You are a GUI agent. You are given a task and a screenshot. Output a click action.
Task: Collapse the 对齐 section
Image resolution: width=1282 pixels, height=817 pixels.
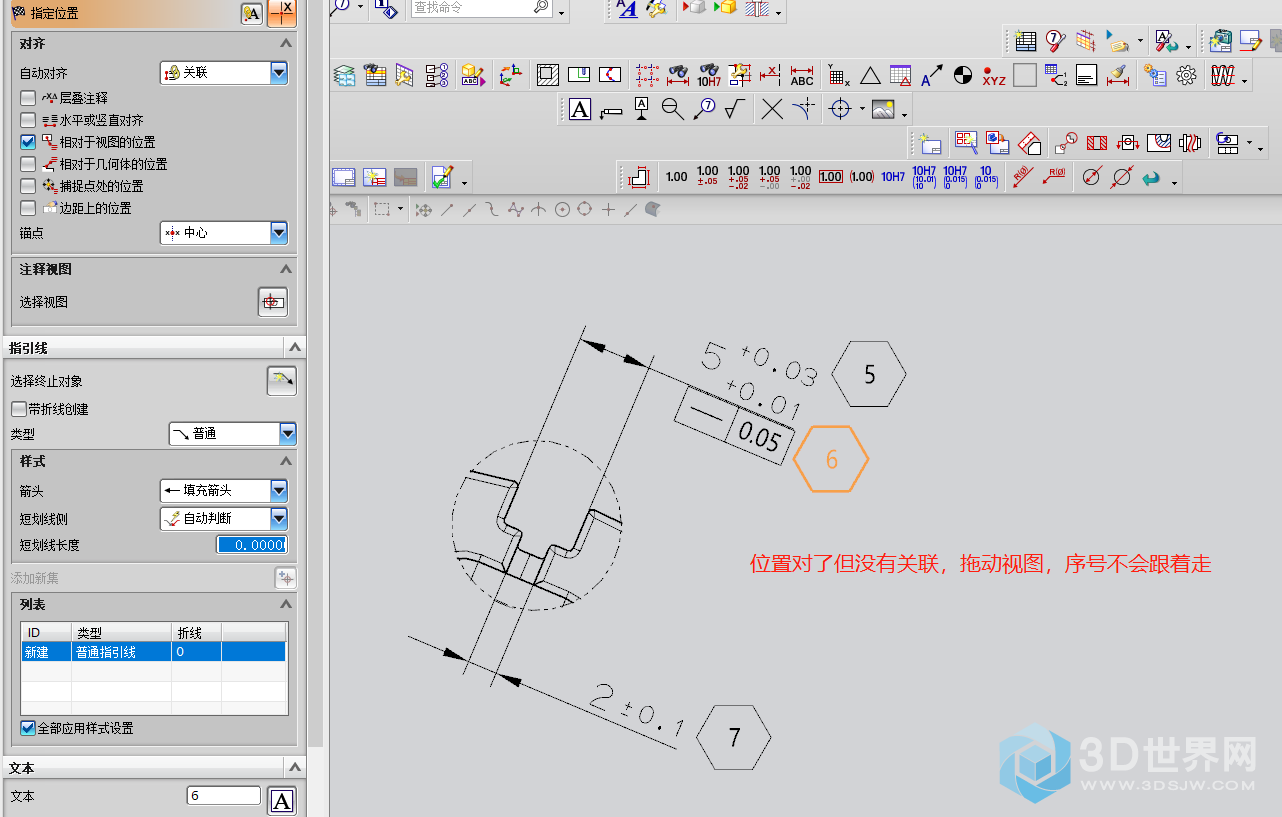click(286, 44)
